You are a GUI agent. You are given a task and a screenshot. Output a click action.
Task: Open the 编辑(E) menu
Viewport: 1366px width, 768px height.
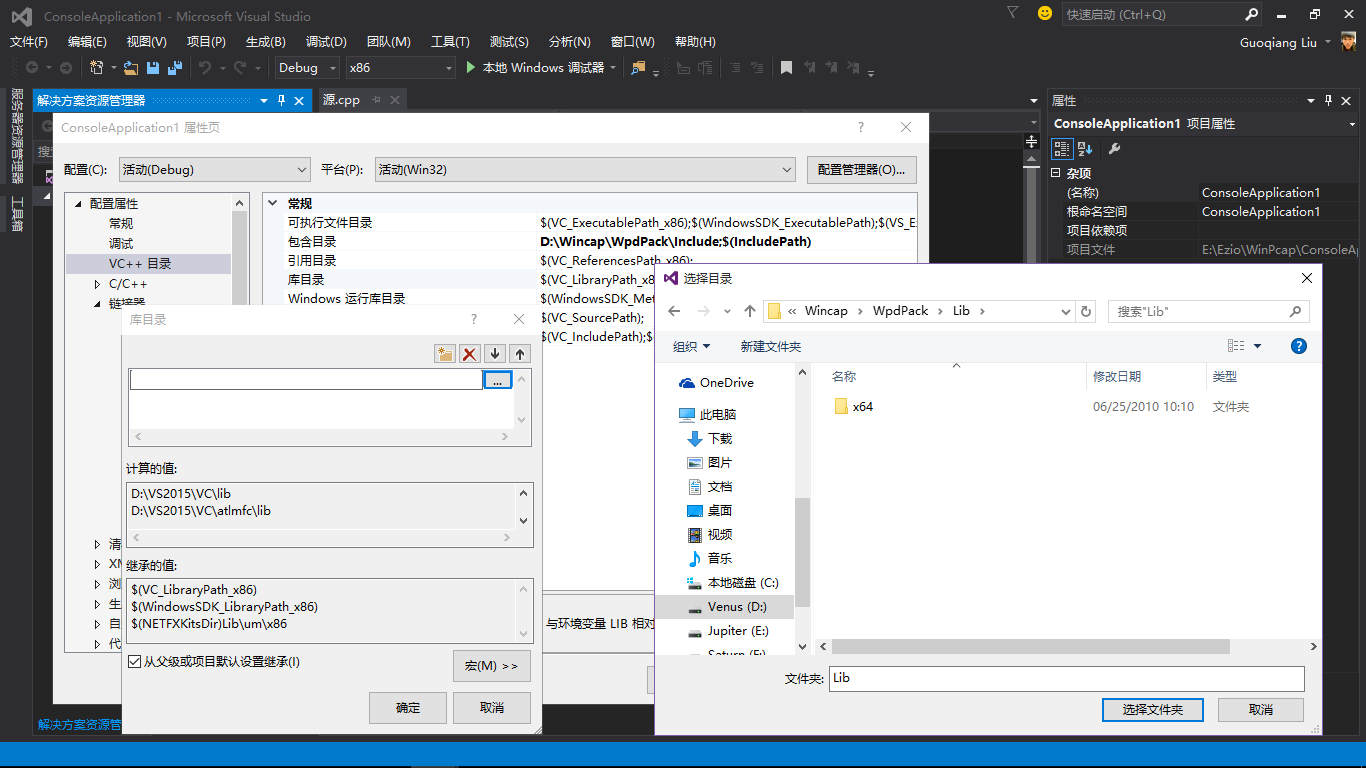click(87, 41)
